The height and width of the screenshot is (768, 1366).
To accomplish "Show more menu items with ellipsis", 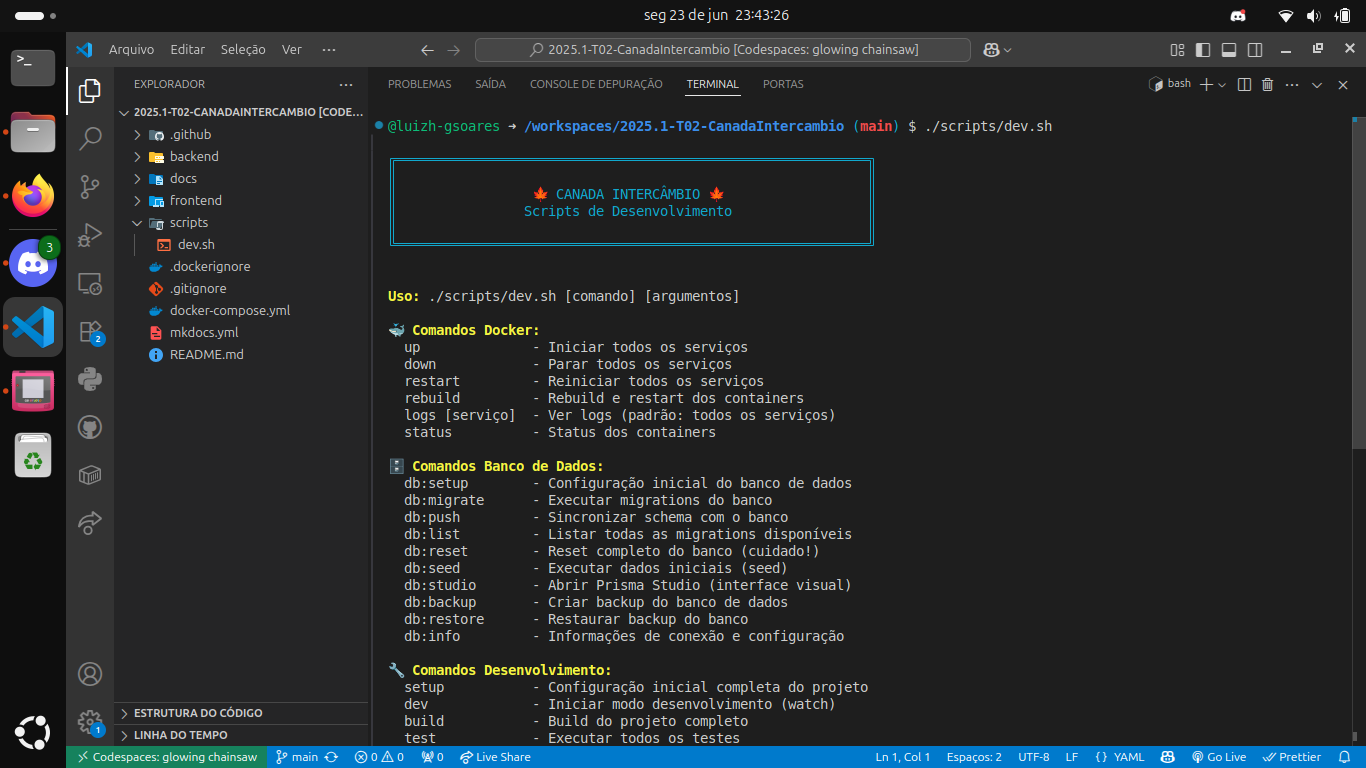I will tap(329, 49).
